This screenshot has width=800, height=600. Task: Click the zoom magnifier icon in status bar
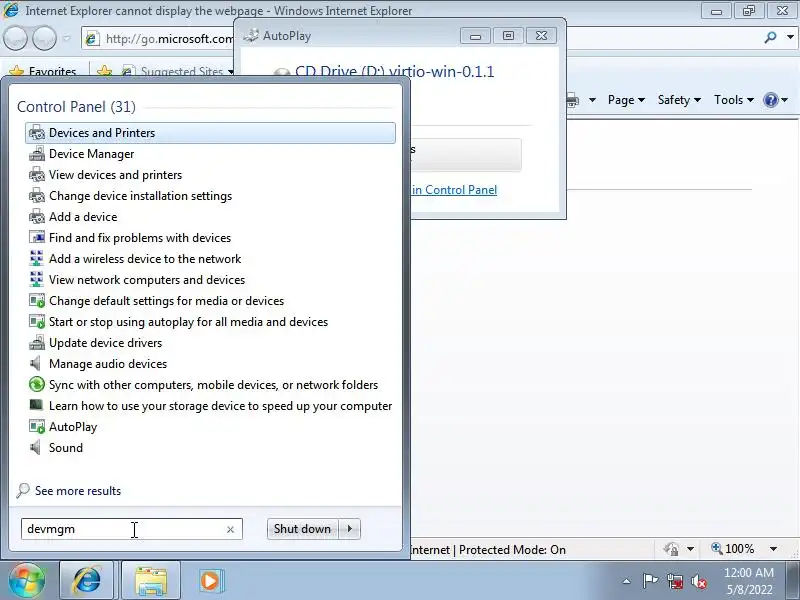717,548
